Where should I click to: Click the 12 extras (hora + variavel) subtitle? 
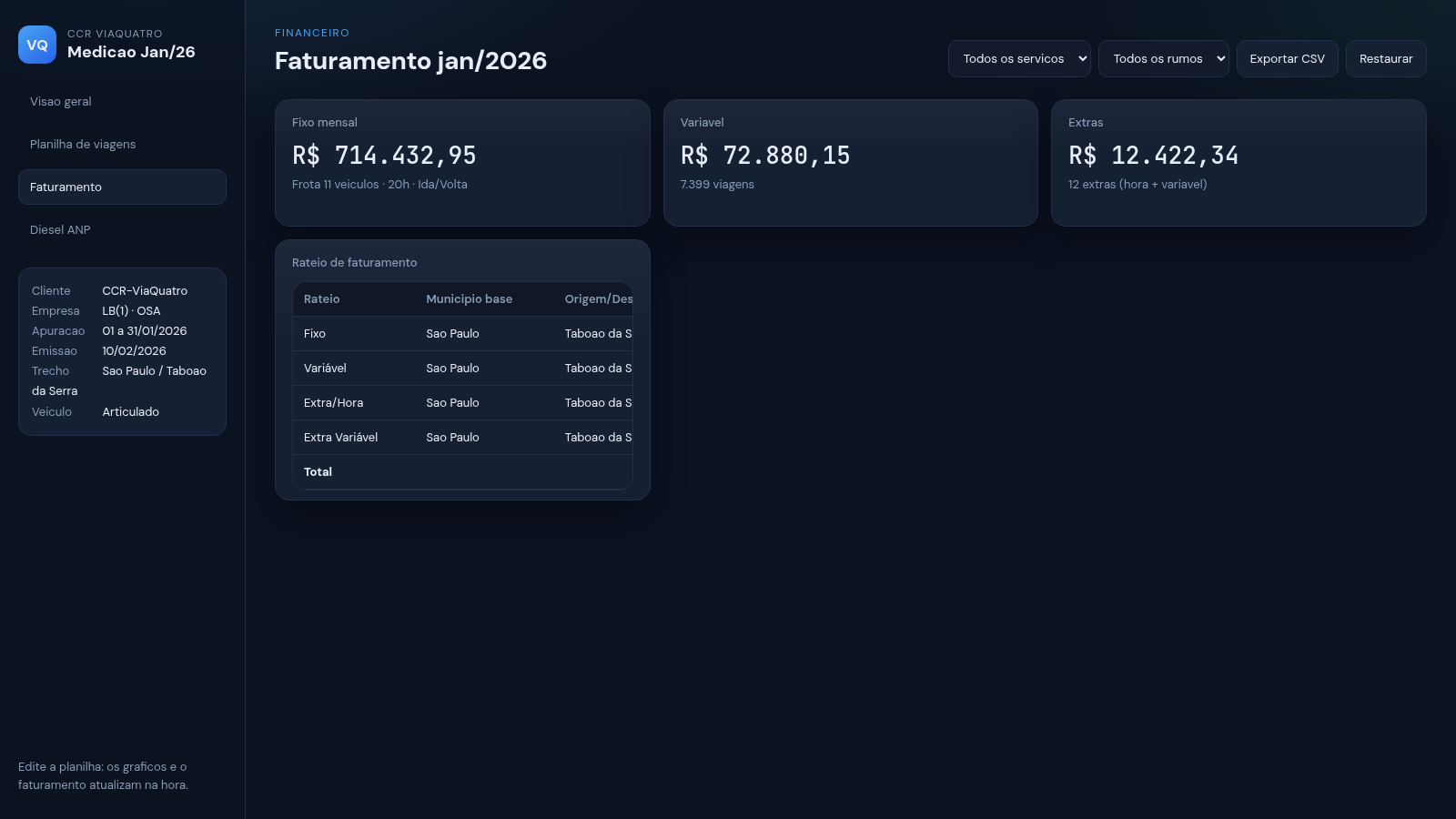click(1137, 185)
